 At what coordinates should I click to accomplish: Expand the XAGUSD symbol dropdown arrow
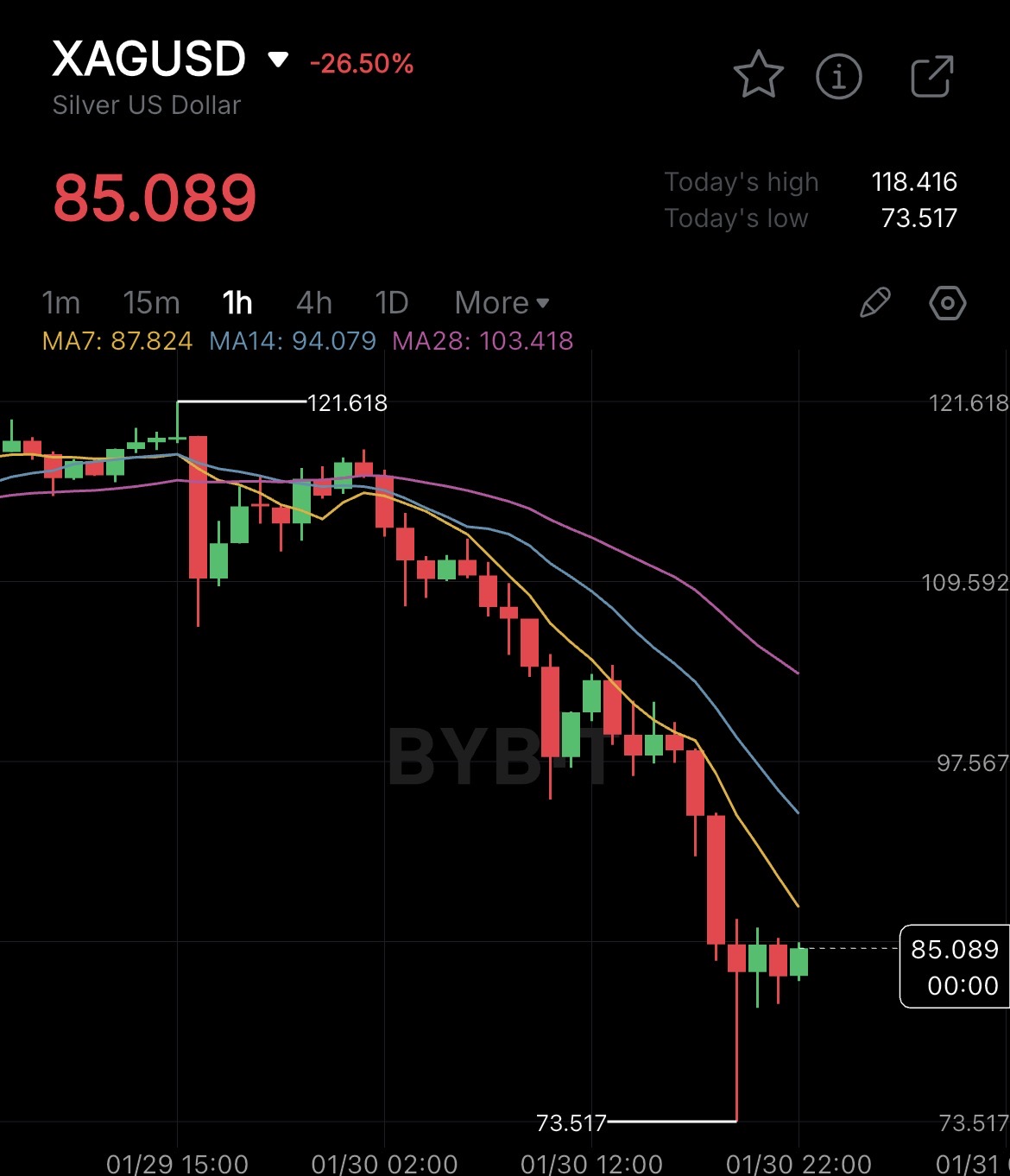(278, 60)
